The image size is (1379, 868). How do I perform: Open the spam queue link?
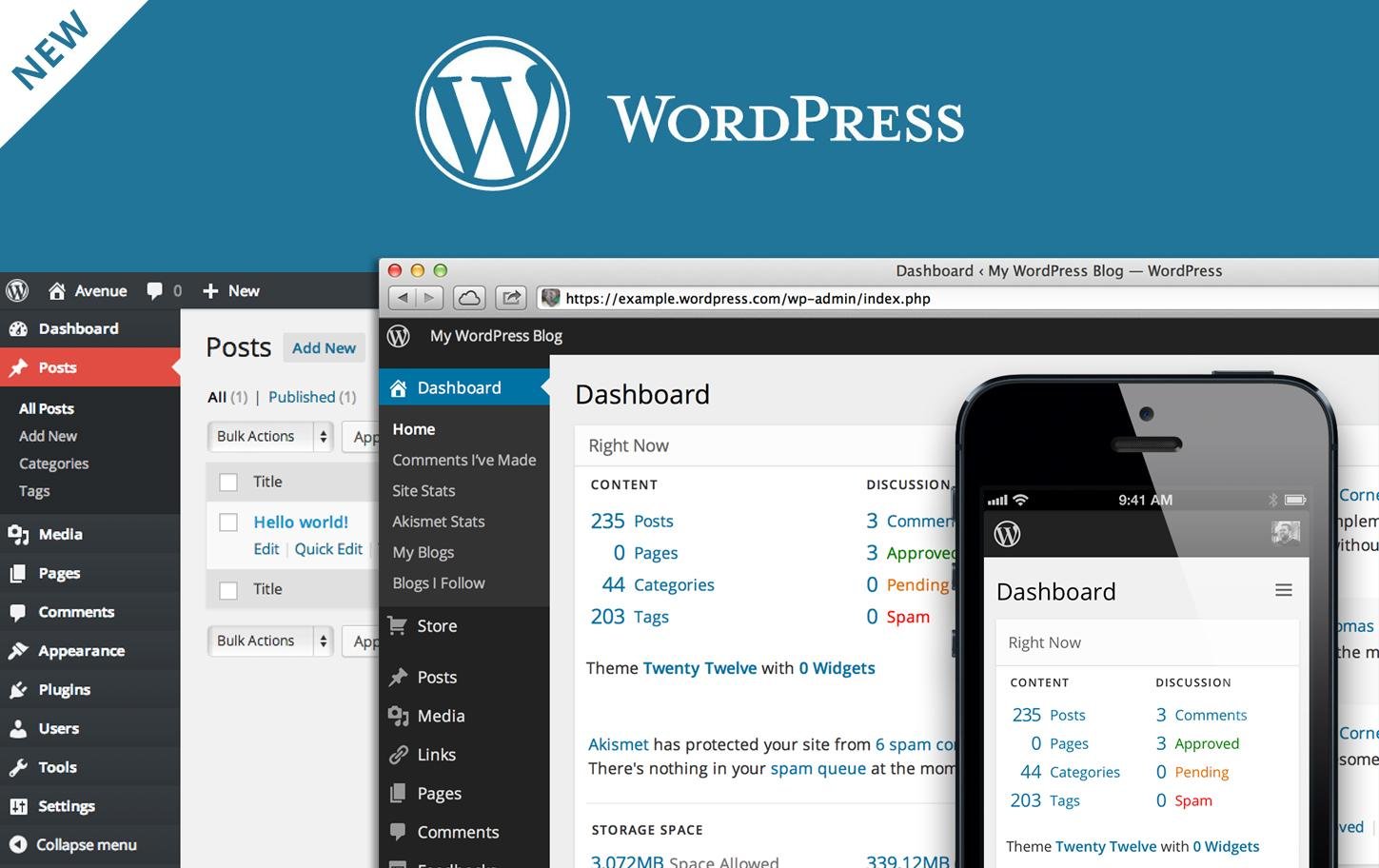[818, 769]
